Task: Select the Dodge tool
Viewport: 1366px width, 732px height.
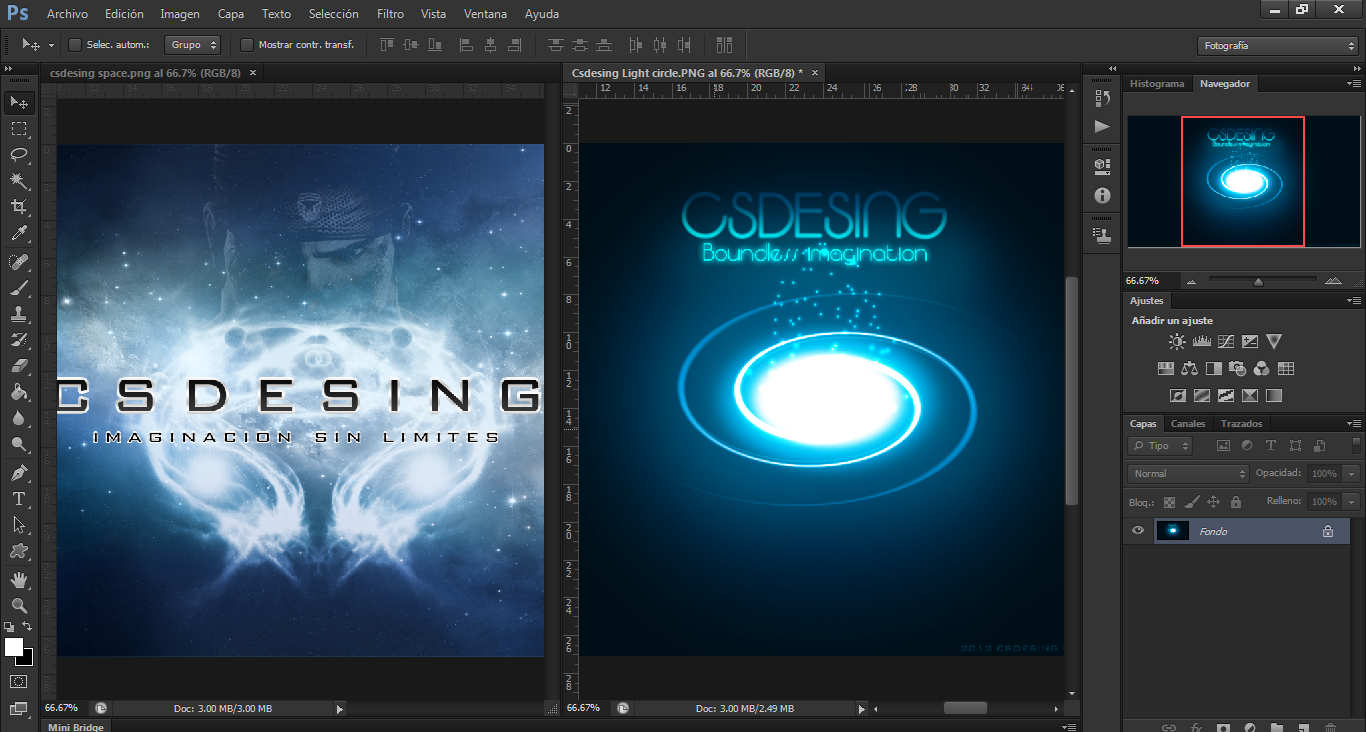Action: coord(19,444)
